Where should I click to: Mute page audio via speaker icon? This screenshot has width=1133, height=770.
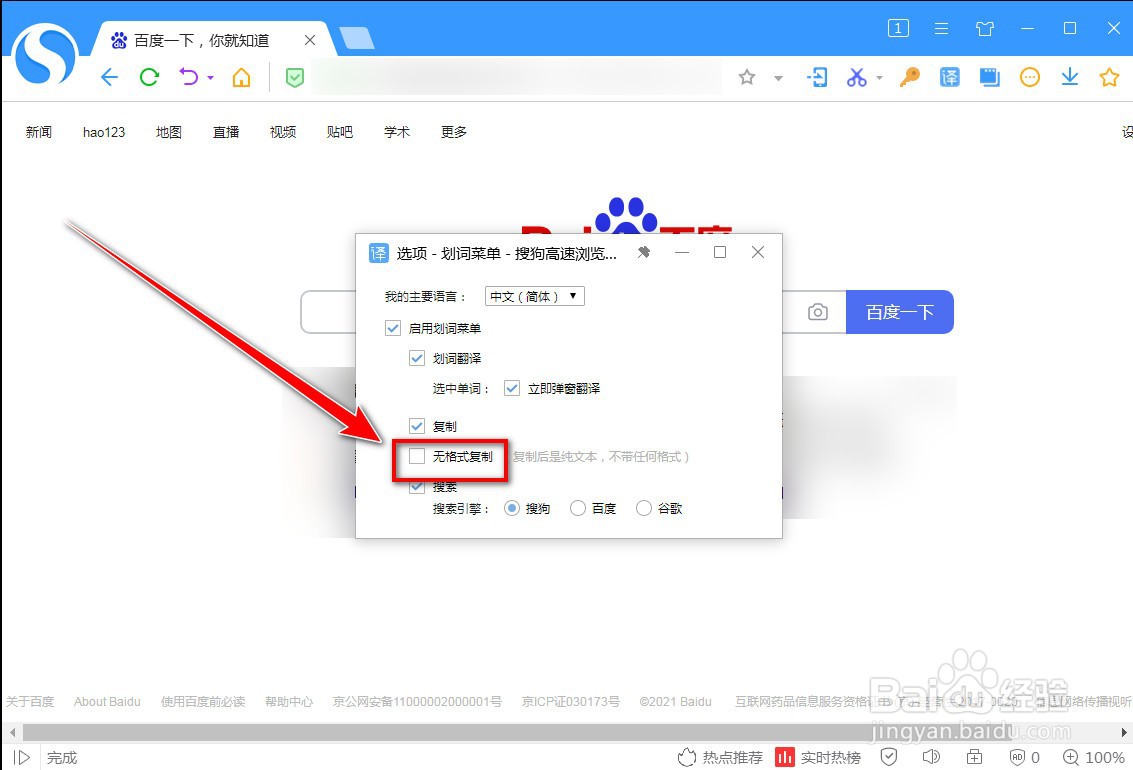point(931,757)
